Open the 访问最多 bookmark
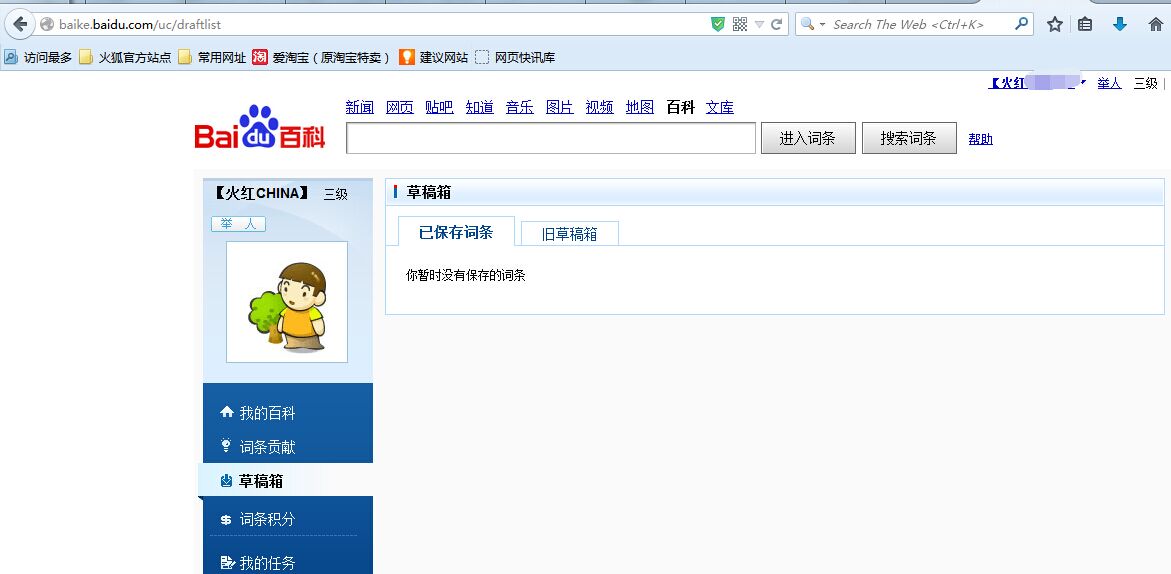The image size is (1171, 574). (x=38, y=57)
